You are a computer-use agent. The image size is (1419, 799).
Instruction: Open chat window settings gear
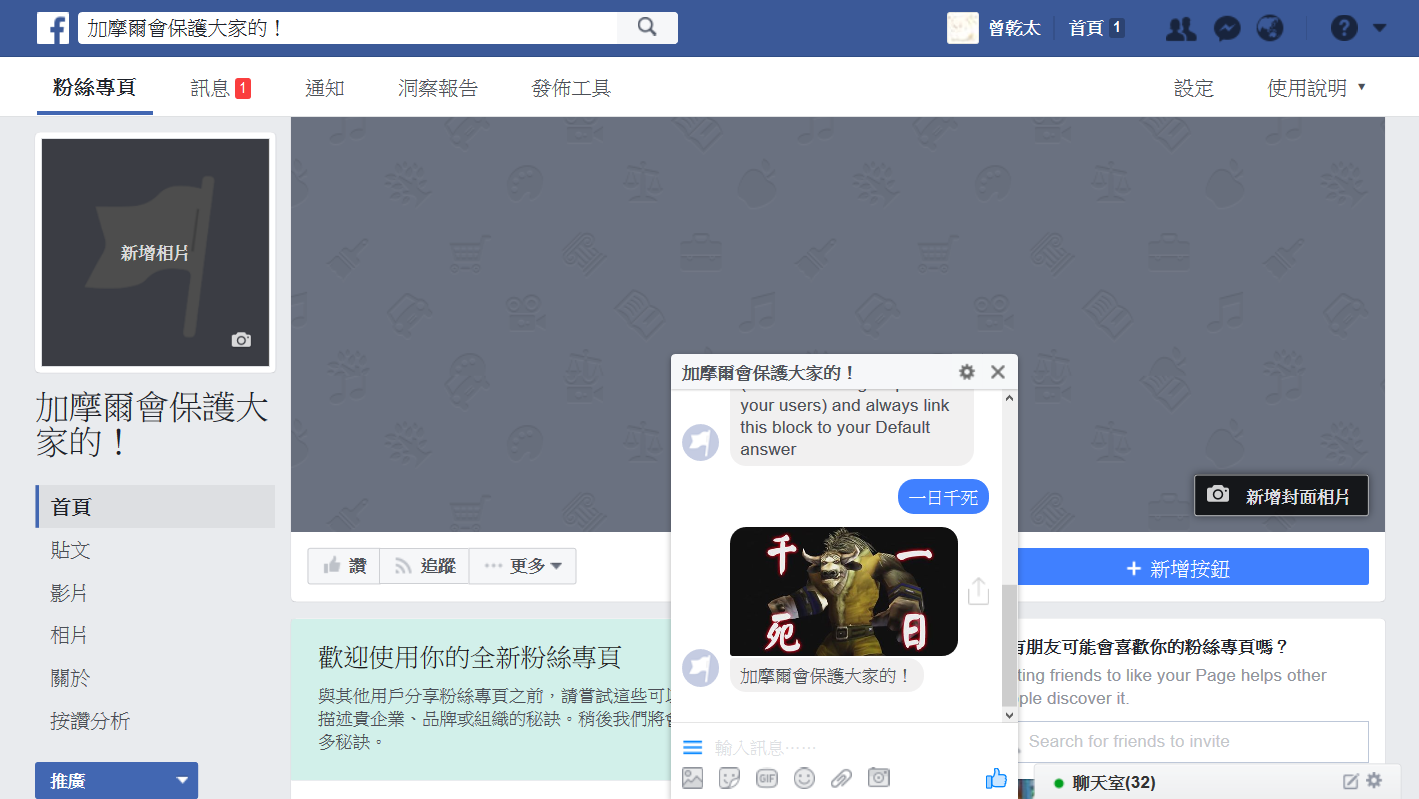pyautogui.click(x=966, y=372)
